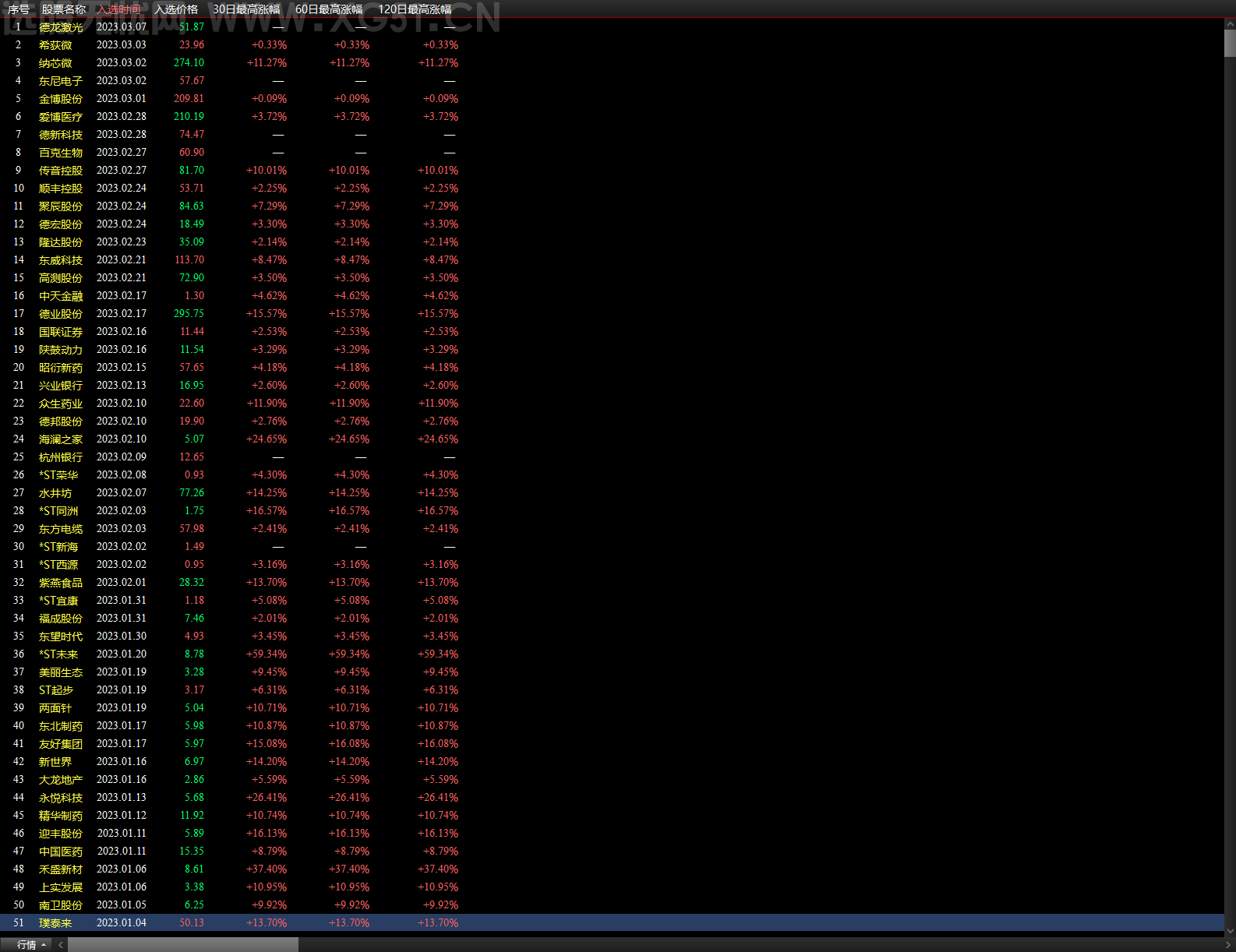Click the vertical scrollbar down arrow
The height and width of the screenshot is (952, 1236).
1230,930
